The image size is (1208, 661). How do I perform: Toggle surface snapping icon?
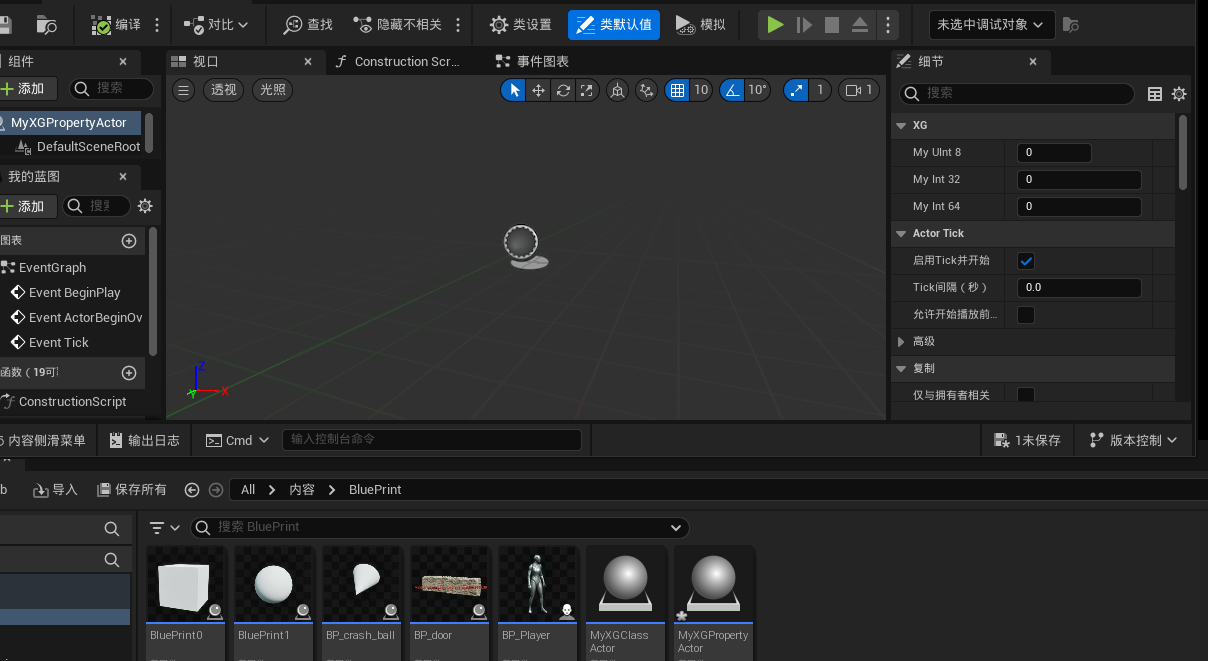pyautogui.click(x=647, y=91)
